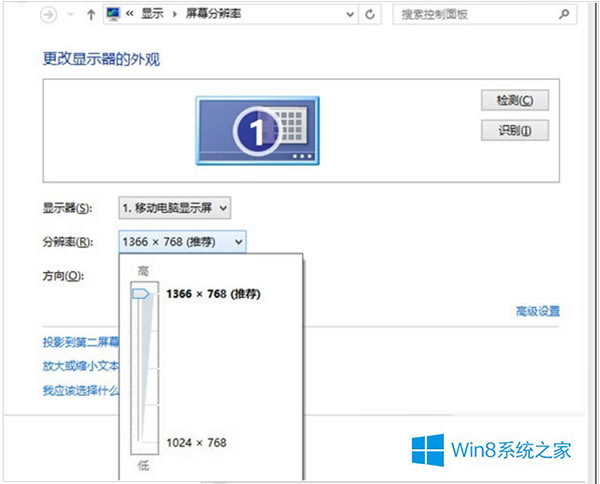This screenshot has width=600, height=484.
Task: Open the address bar history dropdown arrow
Action: 349,15
